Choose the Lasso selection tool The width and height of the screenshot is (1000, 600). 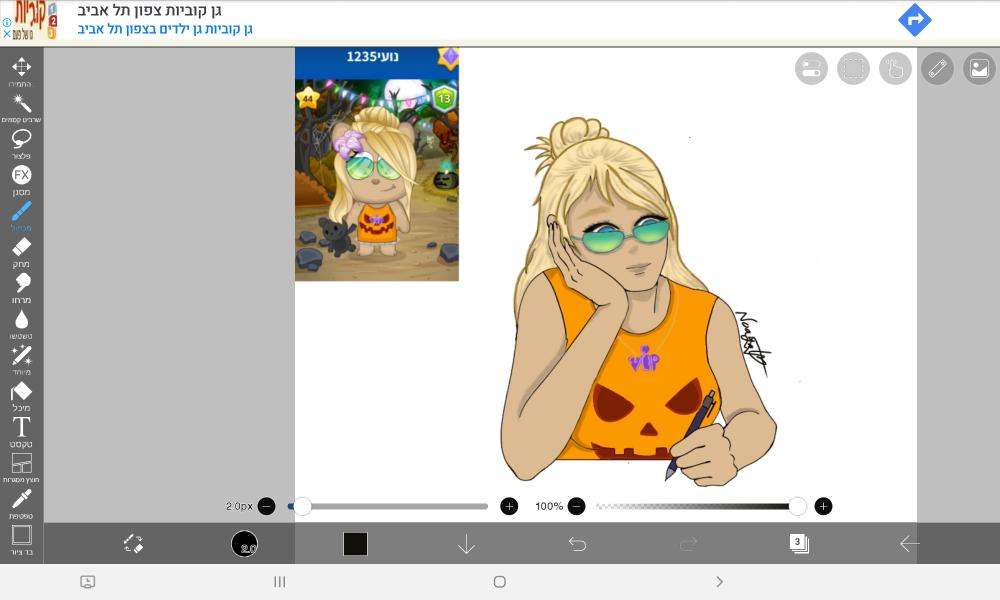tap(21, 140)
